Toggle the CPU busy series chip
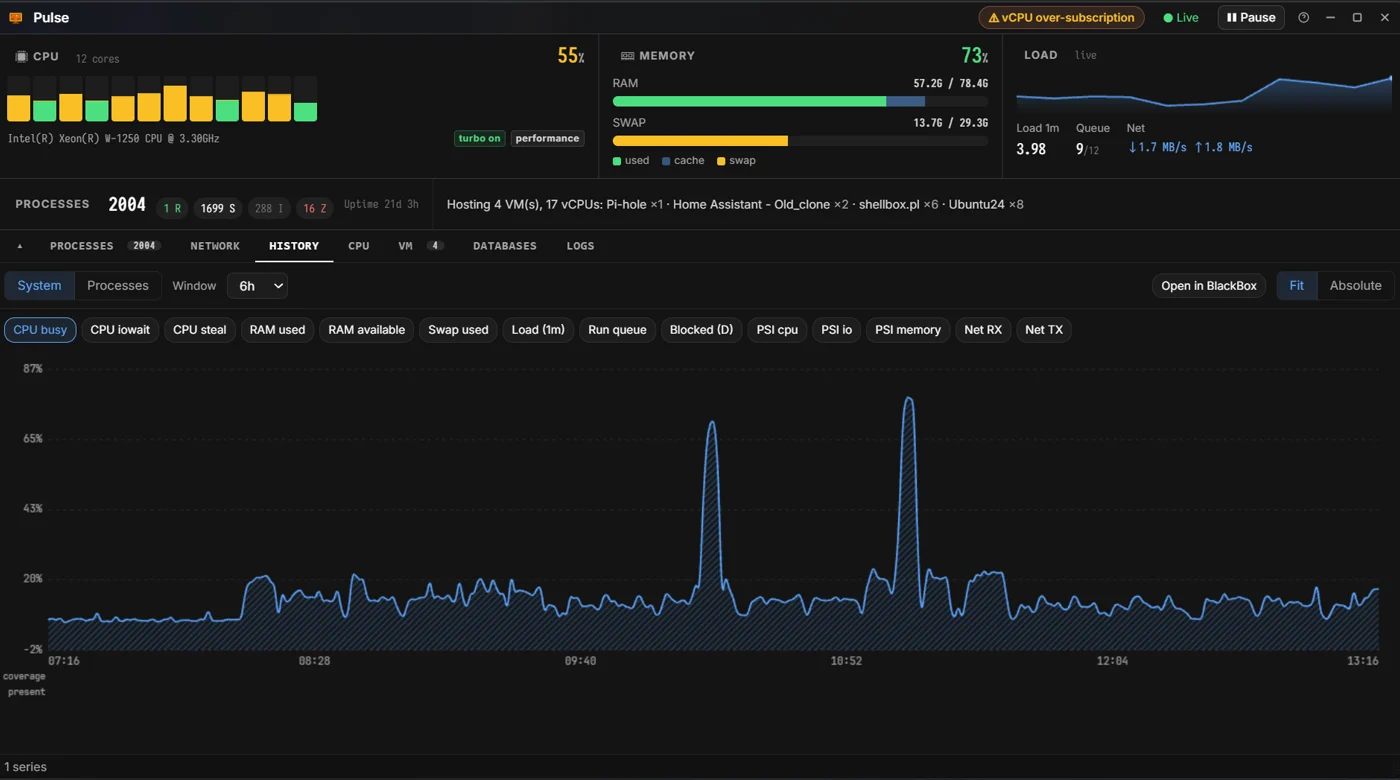 point(40,330)
